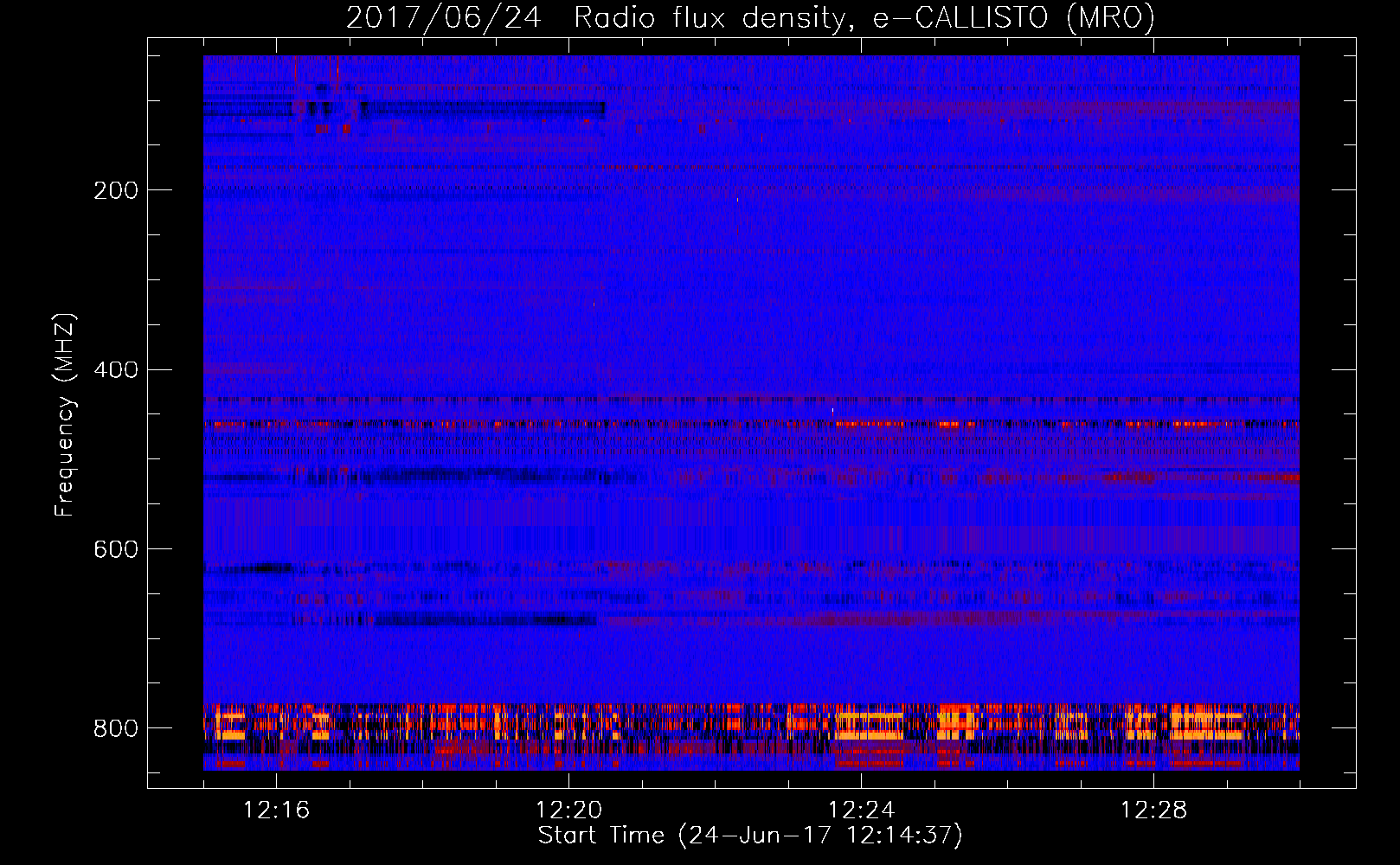1400x865 pixels.
Task: Click the plot title '2017/06/24 Radio flux density'
Action: [x=595, y=17]
